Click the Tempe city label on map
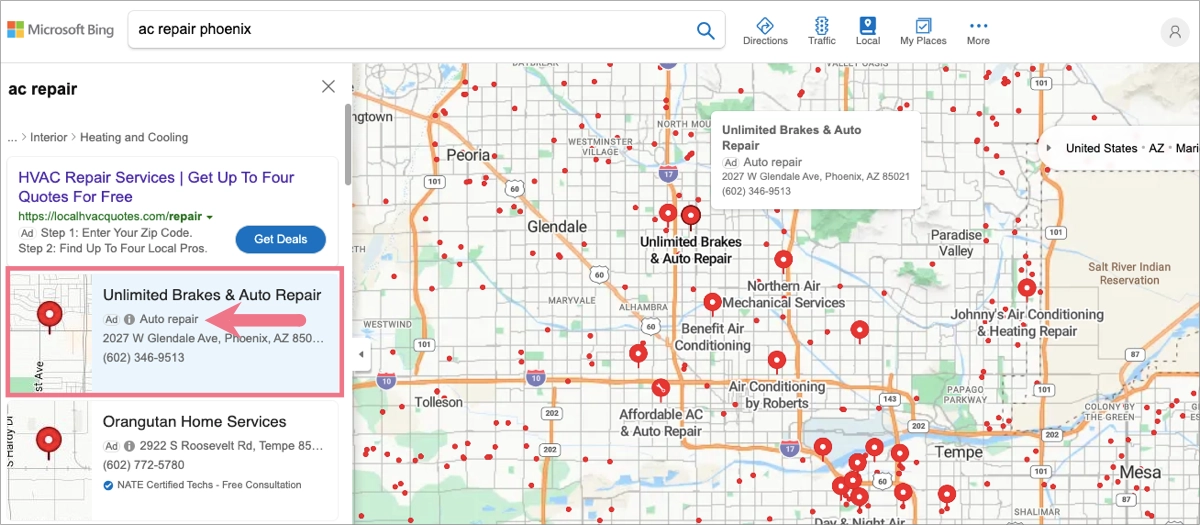The image size is (1200, 525). click(958, 452)
